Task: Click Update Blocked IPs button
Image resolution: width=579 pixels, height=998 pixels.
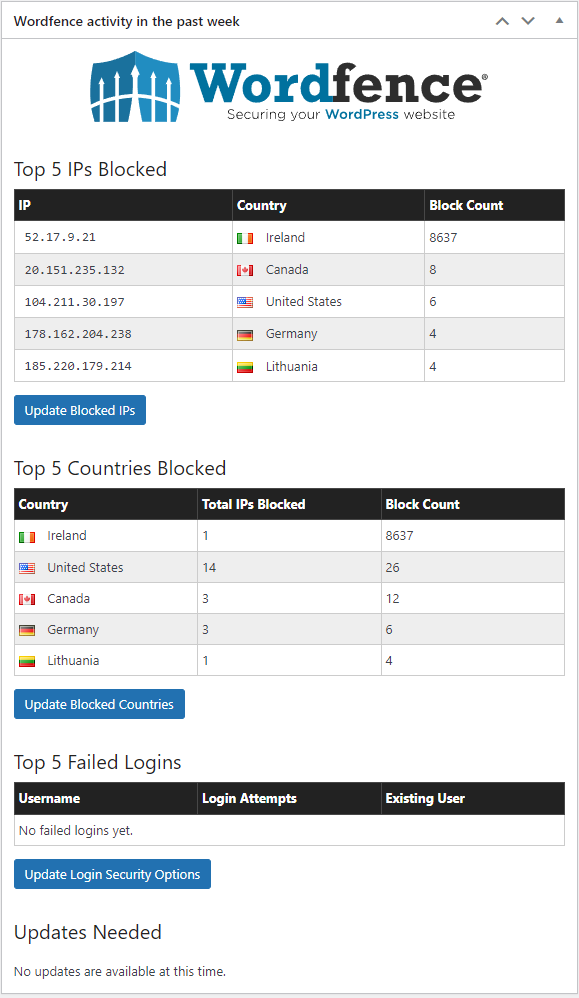Action: 80,410
